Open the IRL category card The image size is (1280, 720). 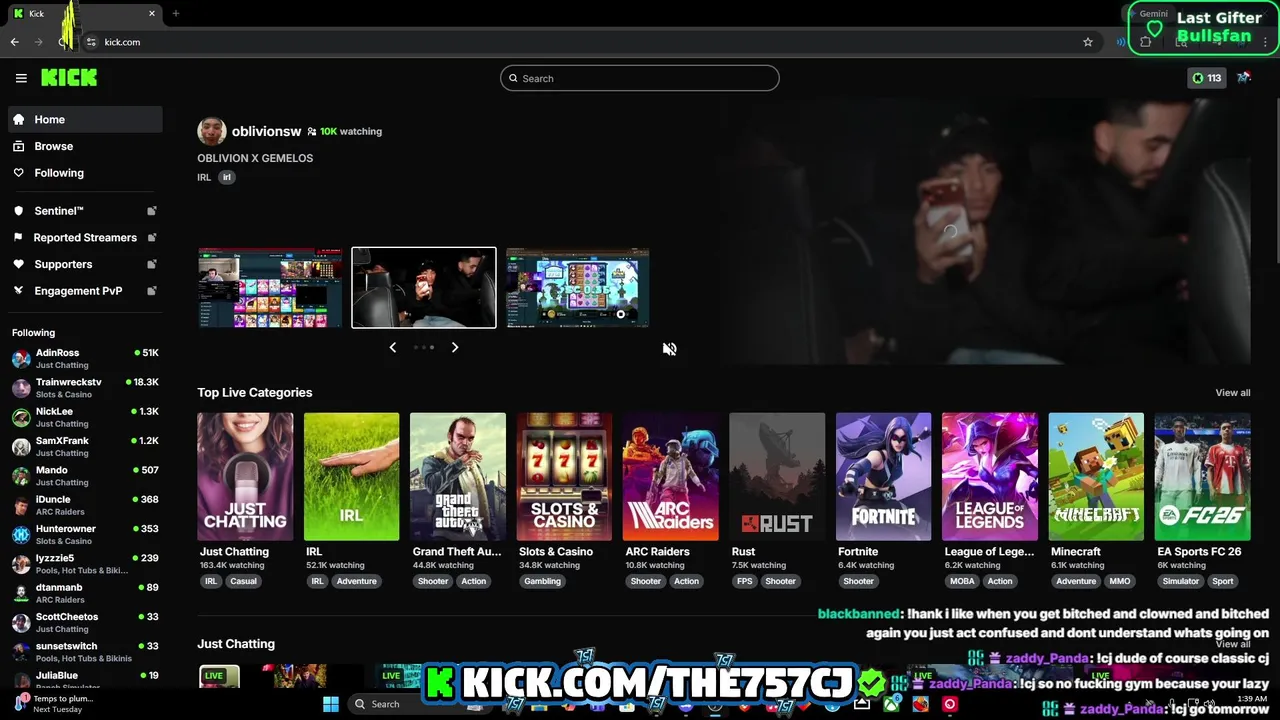[x=351, y=477]
